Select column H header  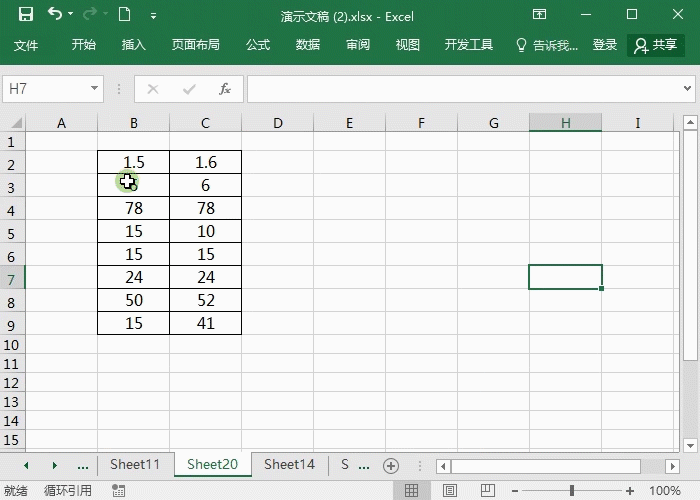(x=566, y=123)
